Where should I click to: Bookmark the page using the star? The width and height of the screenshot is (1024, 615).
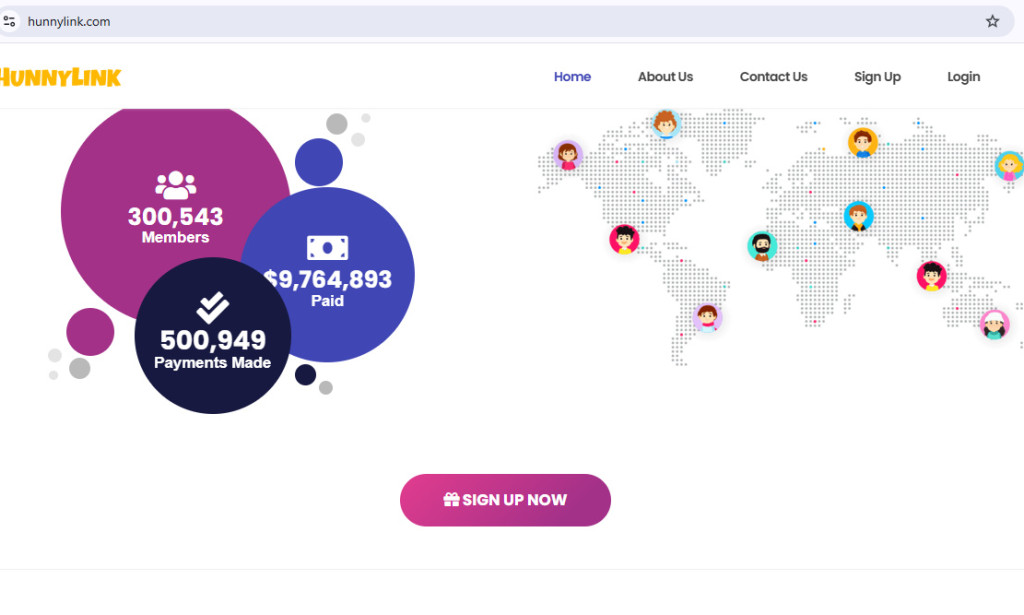coord(992,20)
